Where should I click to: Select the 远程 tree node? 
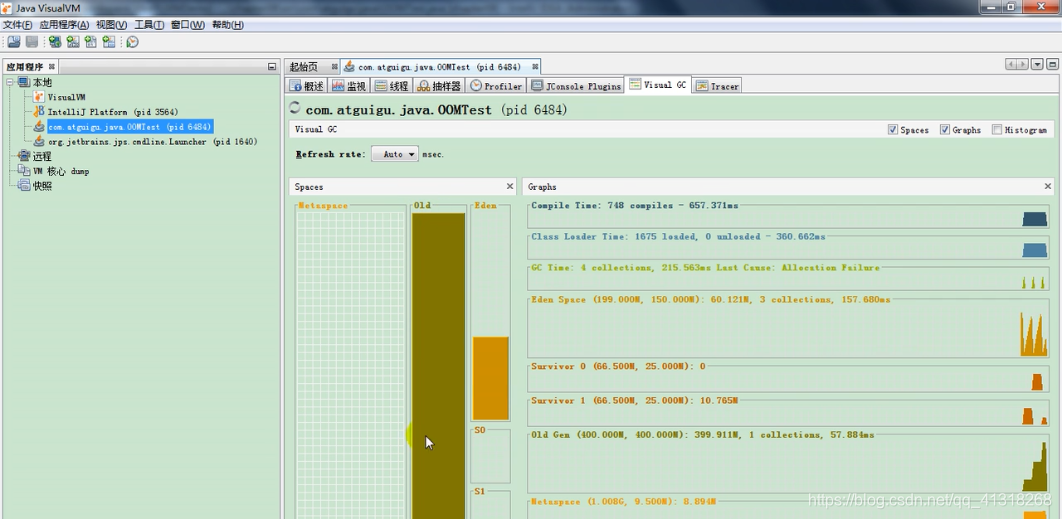tap(42, 156)
